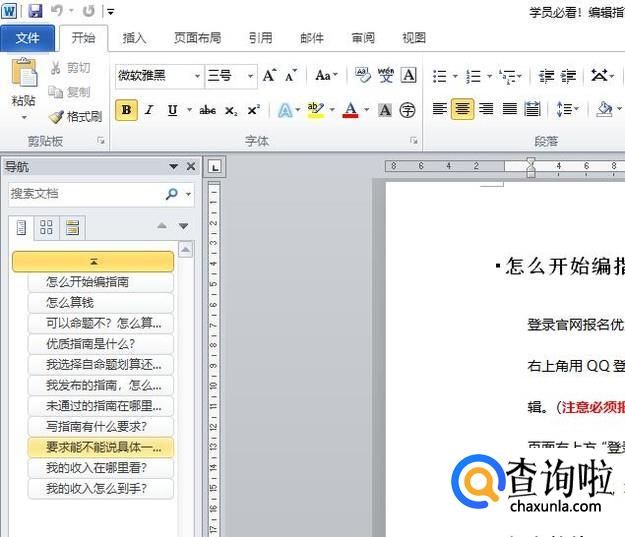Screen dimensions: 625x537
Task: Click the Decrease Indent icon
Action: tap(546, 76)
